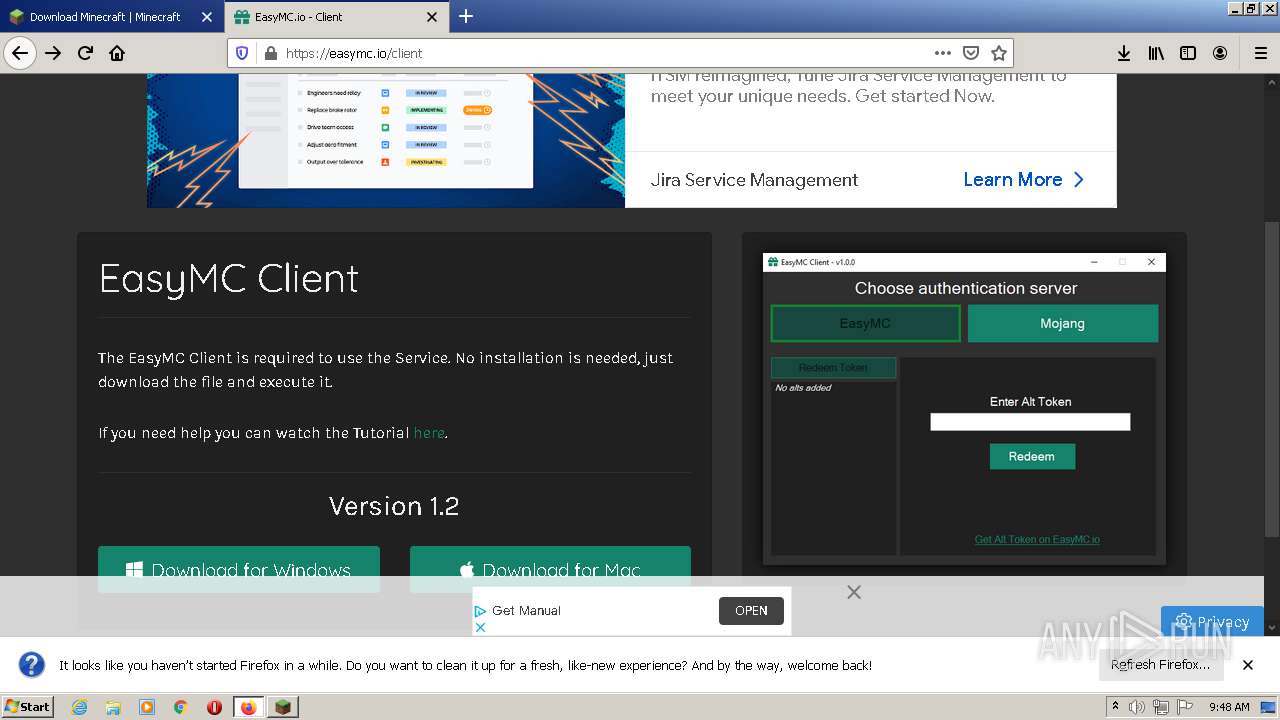Click Refresh Firefox button
1280x720 pixels.
pos(1160,665)
